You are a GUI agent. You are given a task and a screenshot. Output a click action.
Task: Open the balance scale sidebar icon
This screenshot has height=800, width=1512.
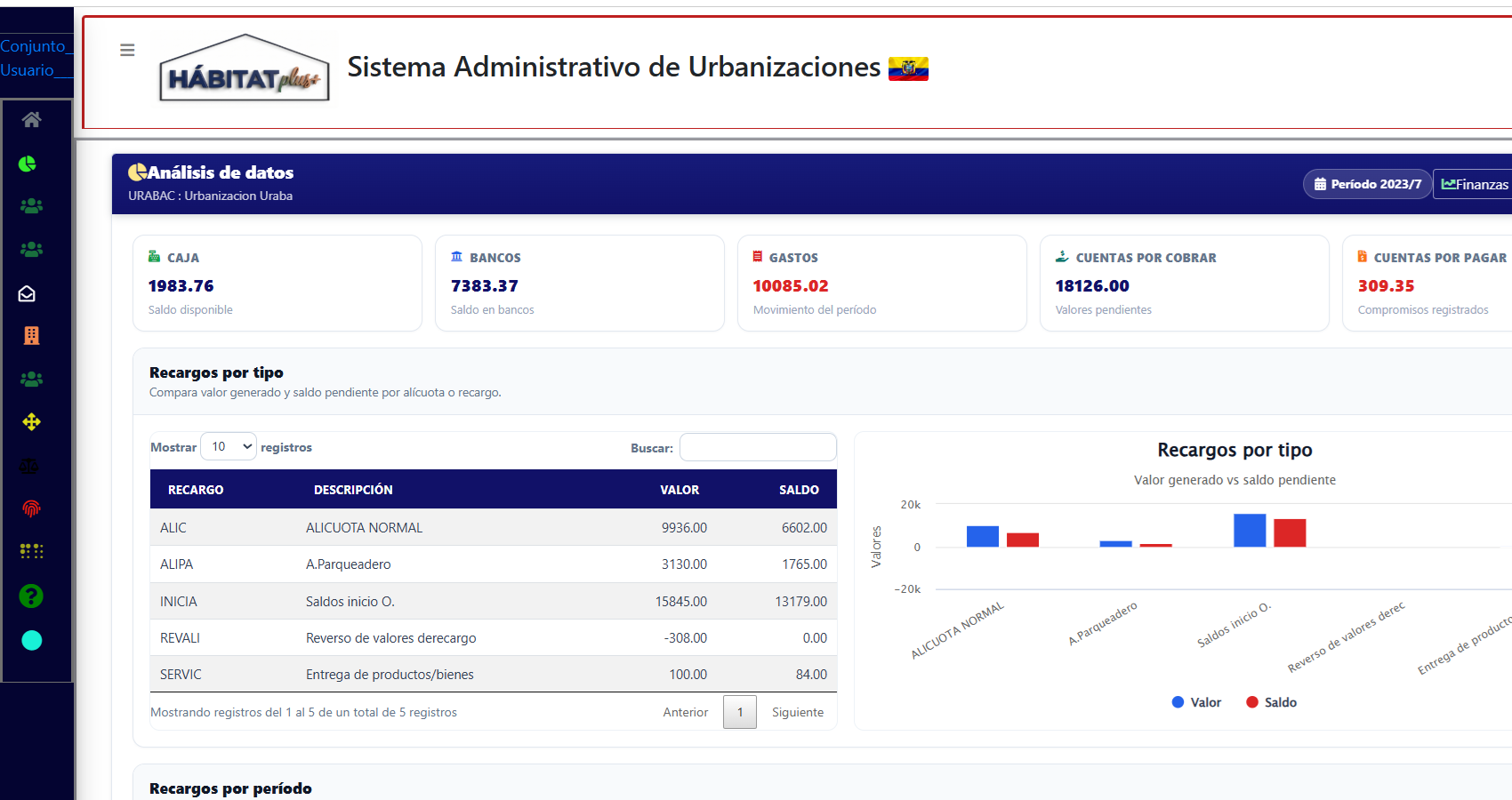coord(28,465)
